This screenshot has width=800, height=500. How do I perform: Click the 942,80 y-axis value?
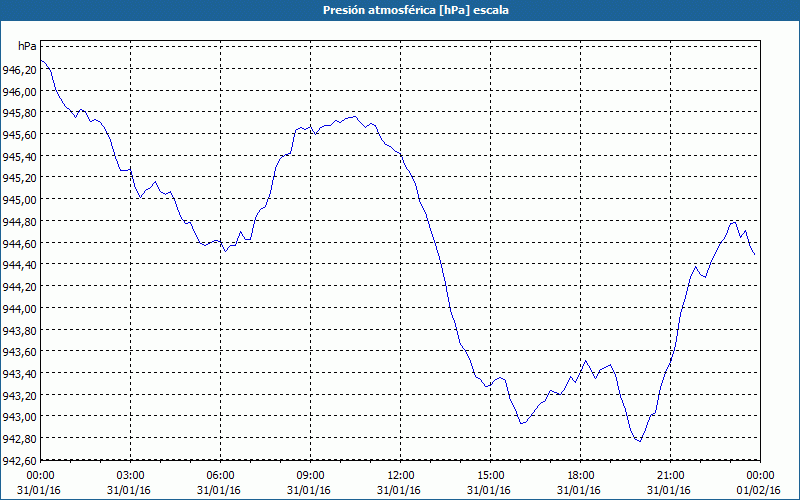point(19,438)
